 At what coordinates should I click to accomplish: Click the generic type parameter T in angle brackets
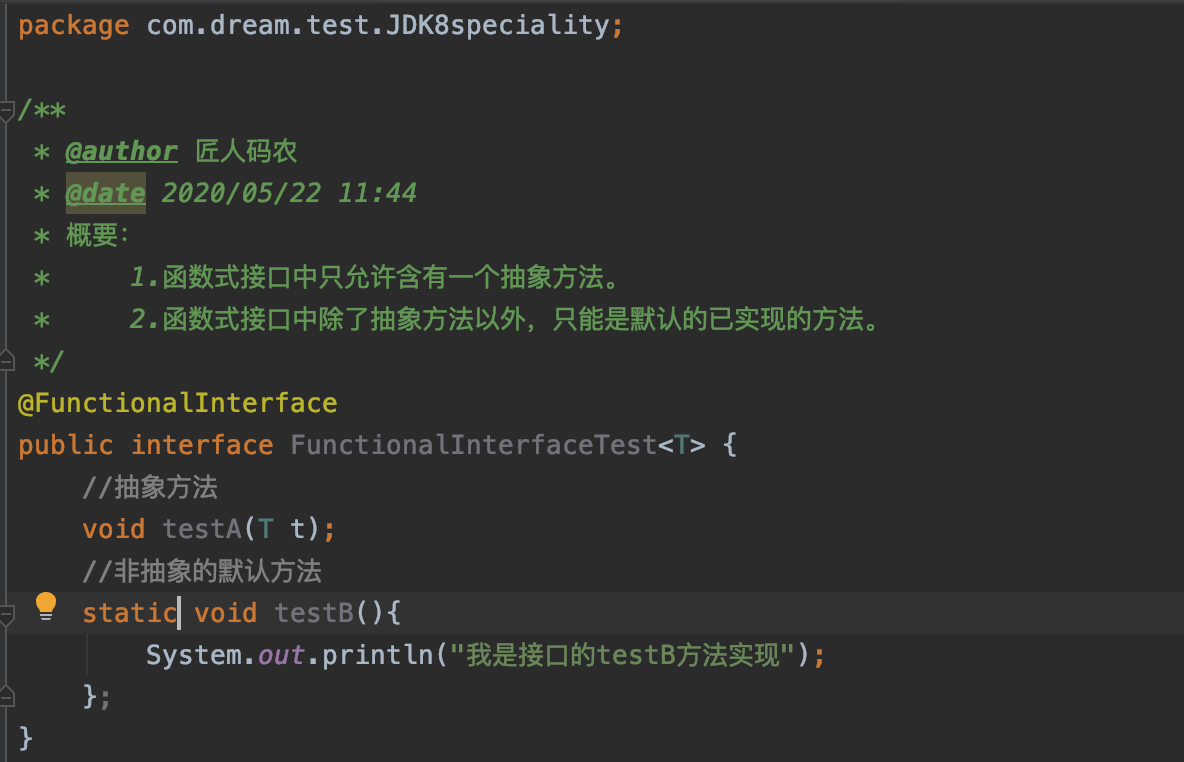[x=681, y=445]
